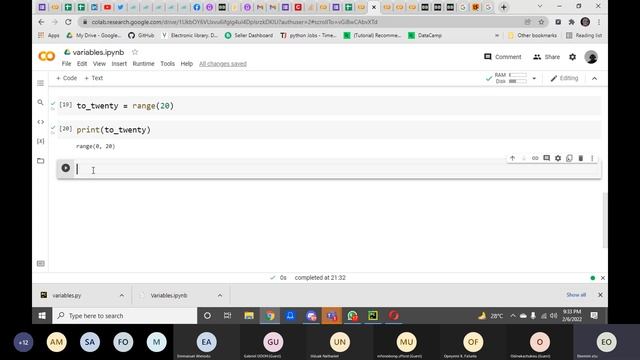Click into the empty code cell editor
640x360 pixels.
pos(337,169)
